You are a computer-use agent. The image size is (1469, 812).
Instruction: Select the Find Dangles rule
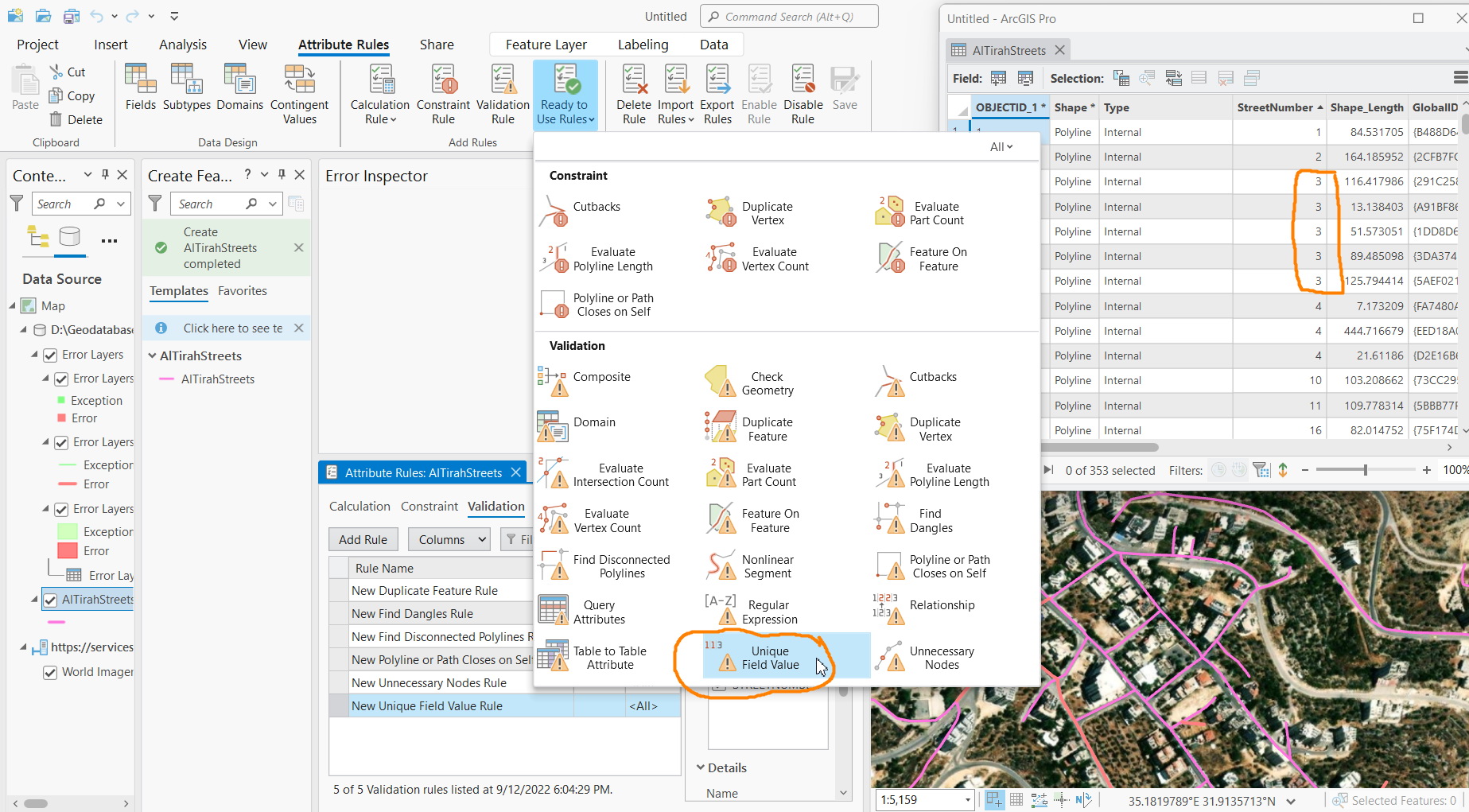pyautogui.click(x=914, y=520)
